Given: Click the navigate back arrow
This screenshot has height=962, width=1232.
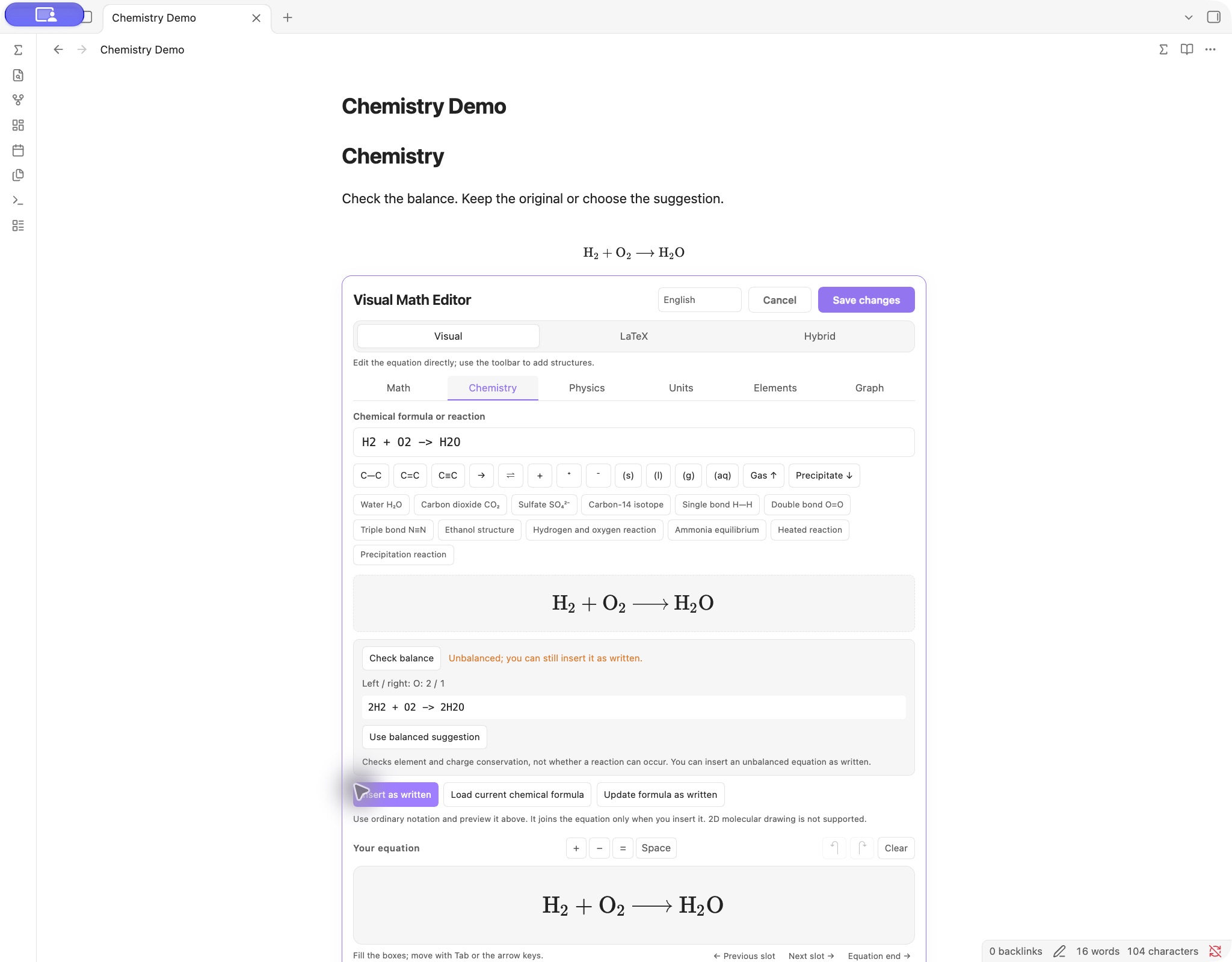Looking at the screenshot, I should tap(58, 50).
